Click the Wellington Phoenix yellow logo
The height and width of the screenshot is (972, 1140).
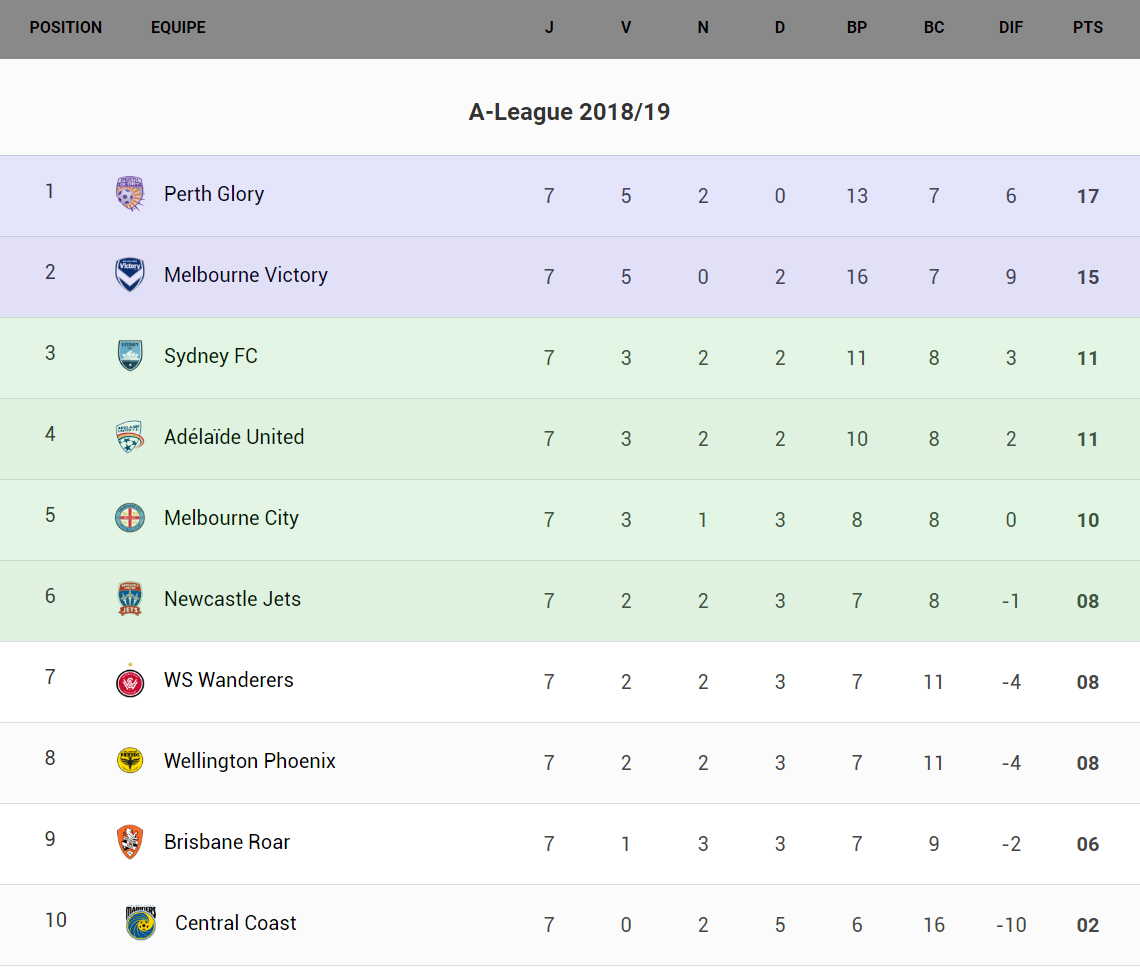point(130,761)
